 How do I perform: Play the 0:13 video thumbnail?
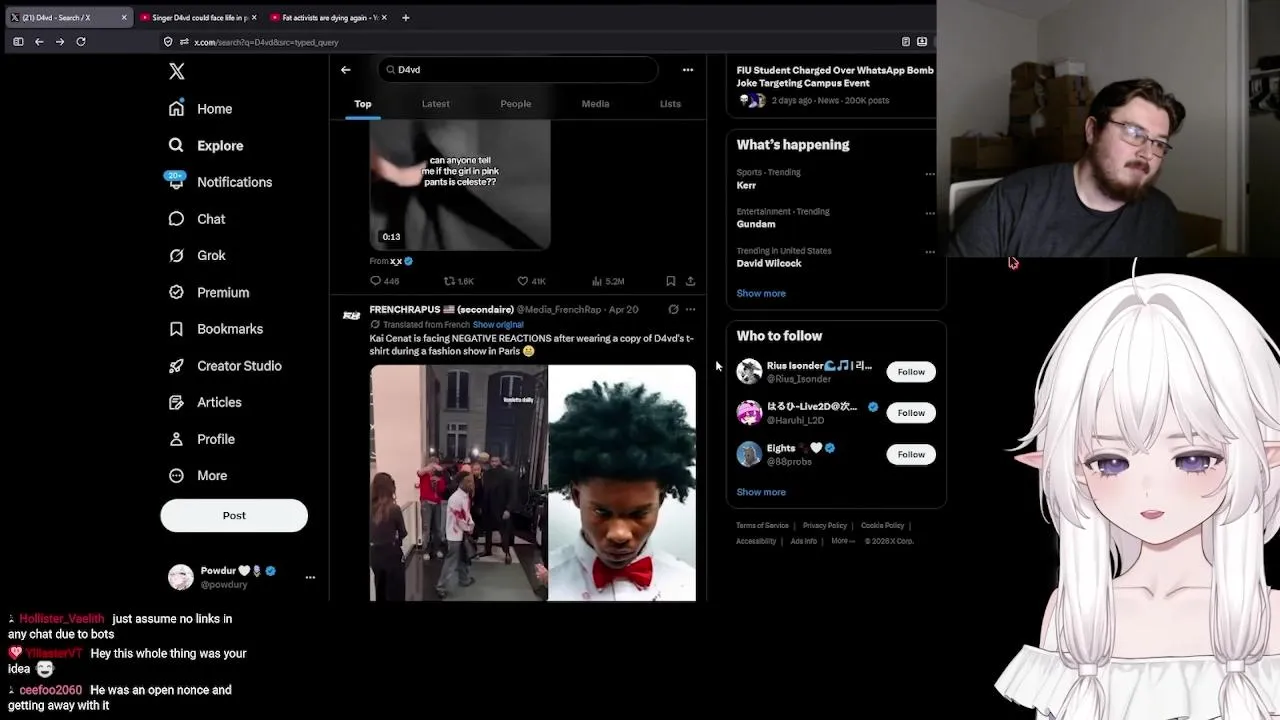click(460, 185)
